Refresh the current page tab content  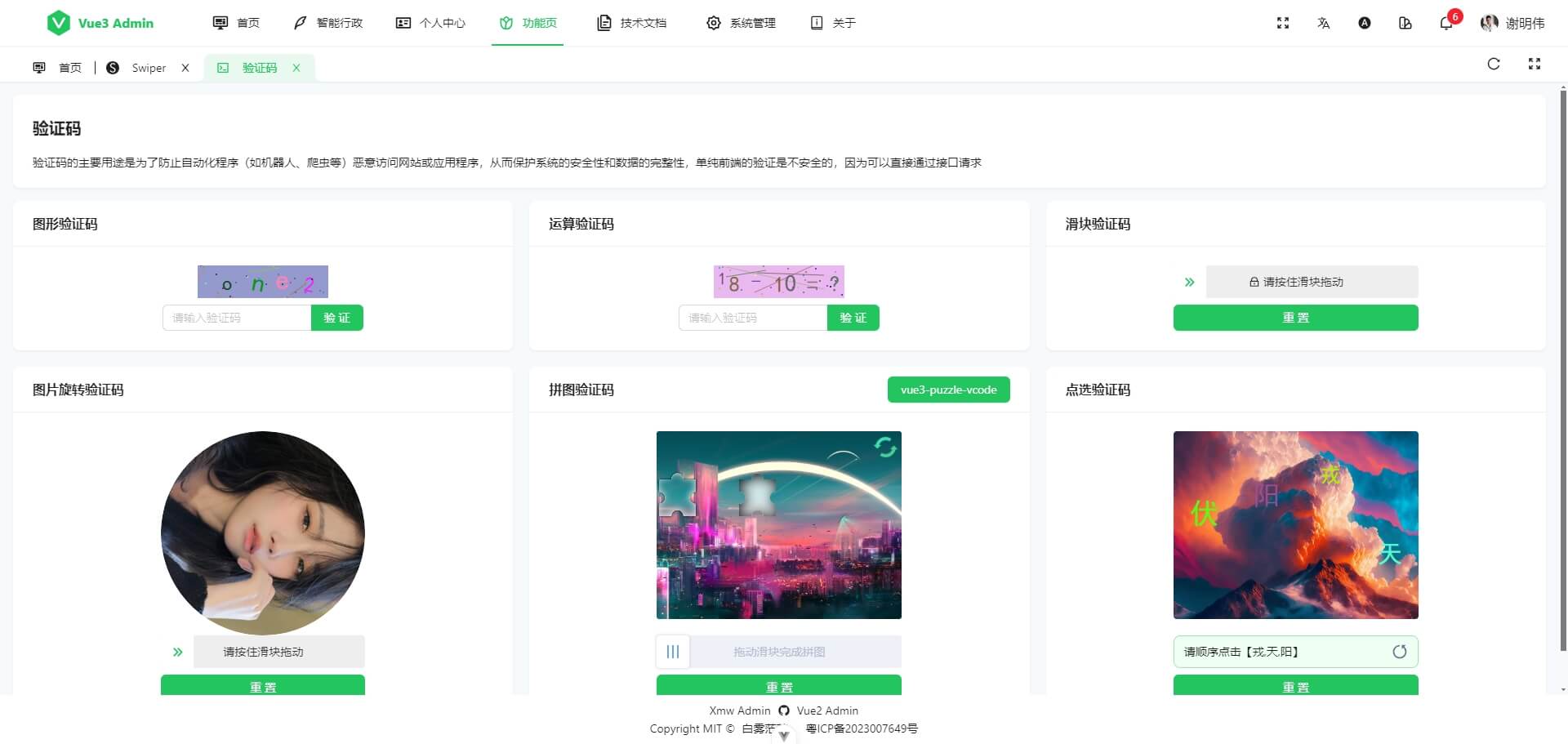pyautogui.click(x=1494, y=64)
